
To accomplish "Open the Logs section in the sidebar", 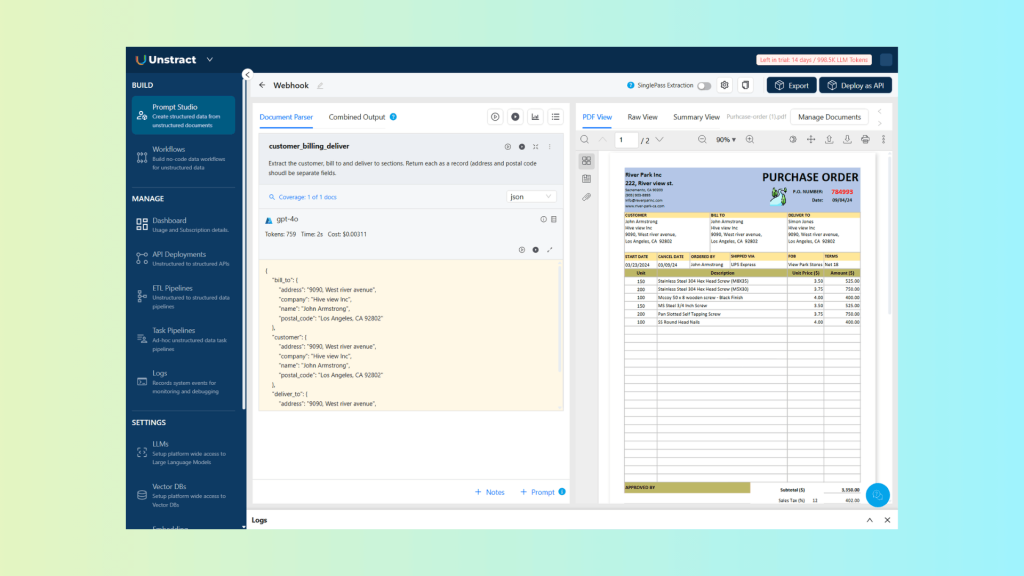I will [159, 375].
